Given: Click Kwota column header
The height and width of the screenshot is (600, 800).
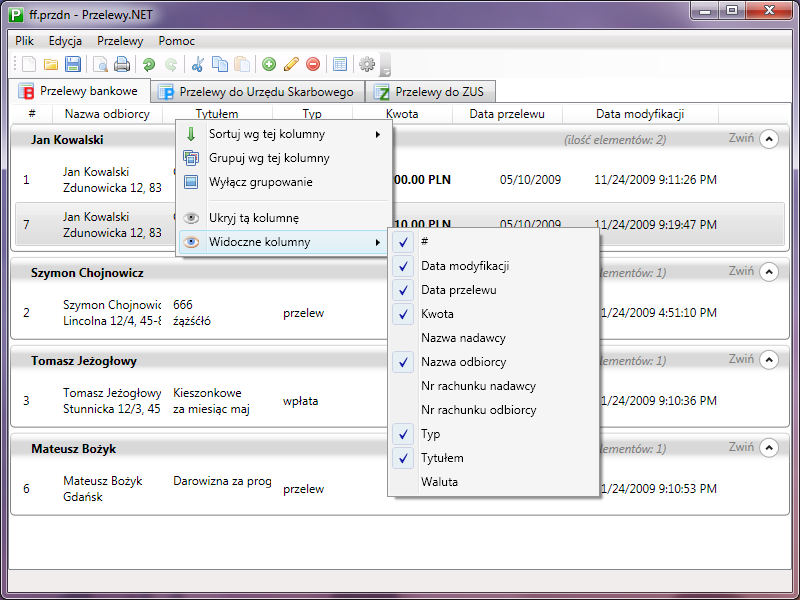Looking at the screenshot, I should 402,113.
